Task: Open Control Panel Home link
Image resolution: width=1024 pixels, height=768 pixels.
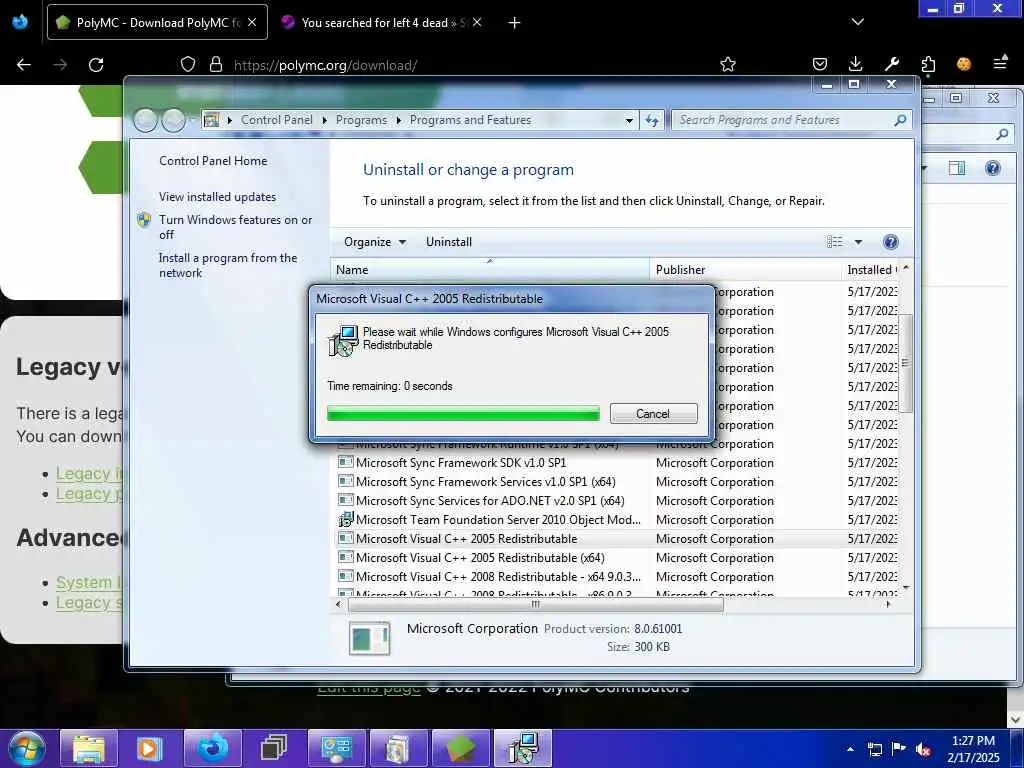Action: 213,161
